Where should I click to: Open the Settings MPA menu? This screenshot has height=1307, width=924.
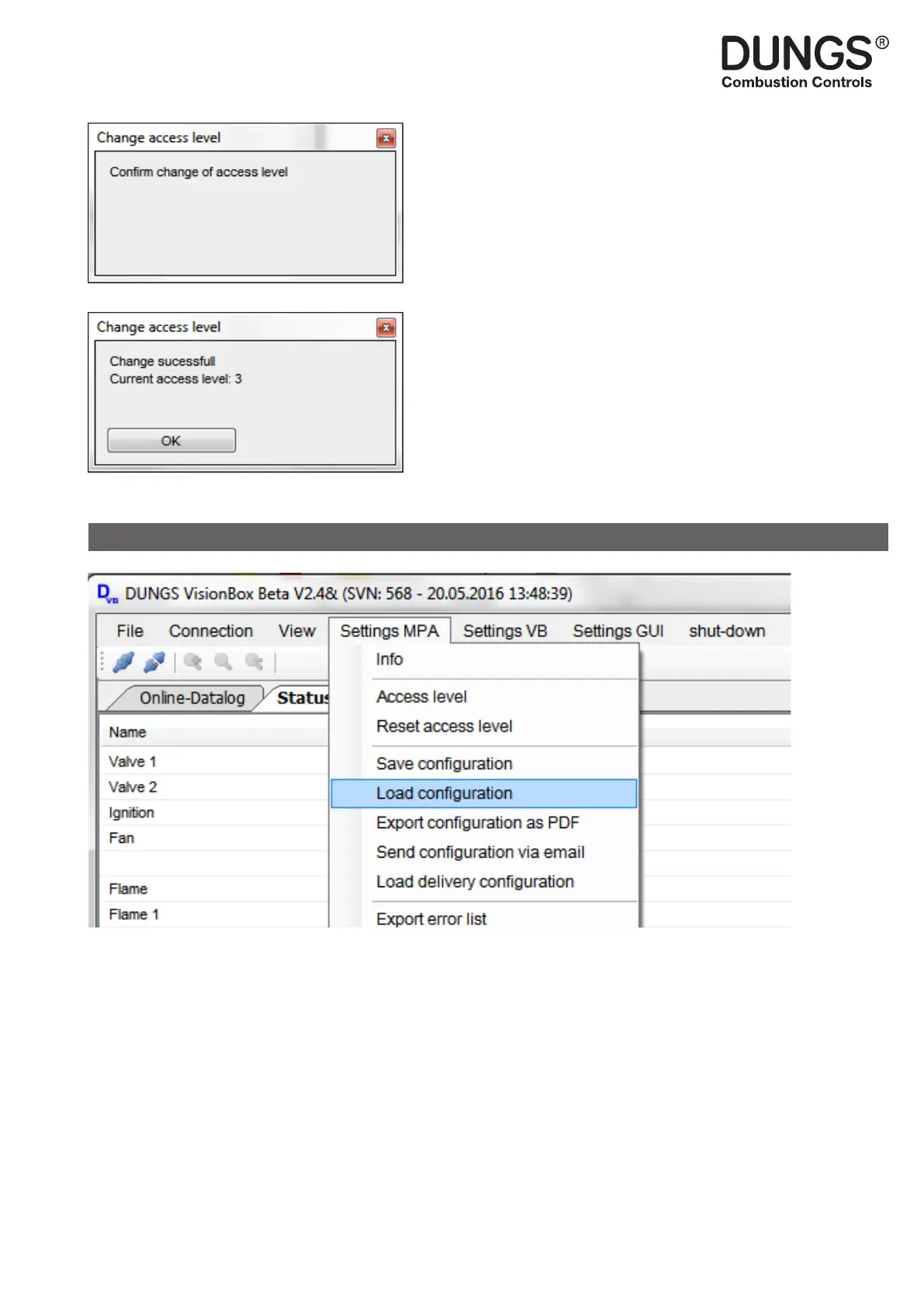tap(389, 631)
